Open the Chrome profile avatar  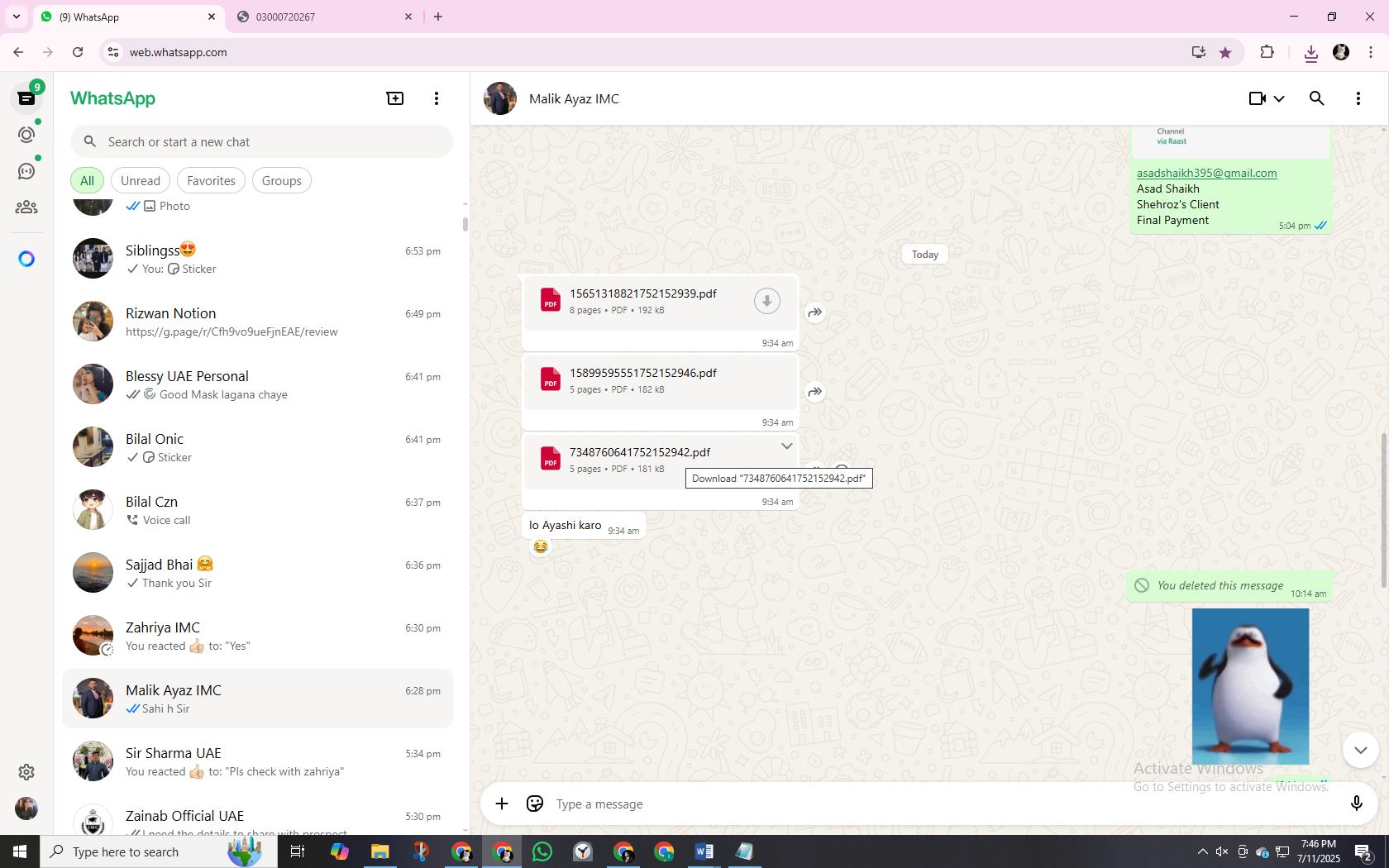[1341, 52]
